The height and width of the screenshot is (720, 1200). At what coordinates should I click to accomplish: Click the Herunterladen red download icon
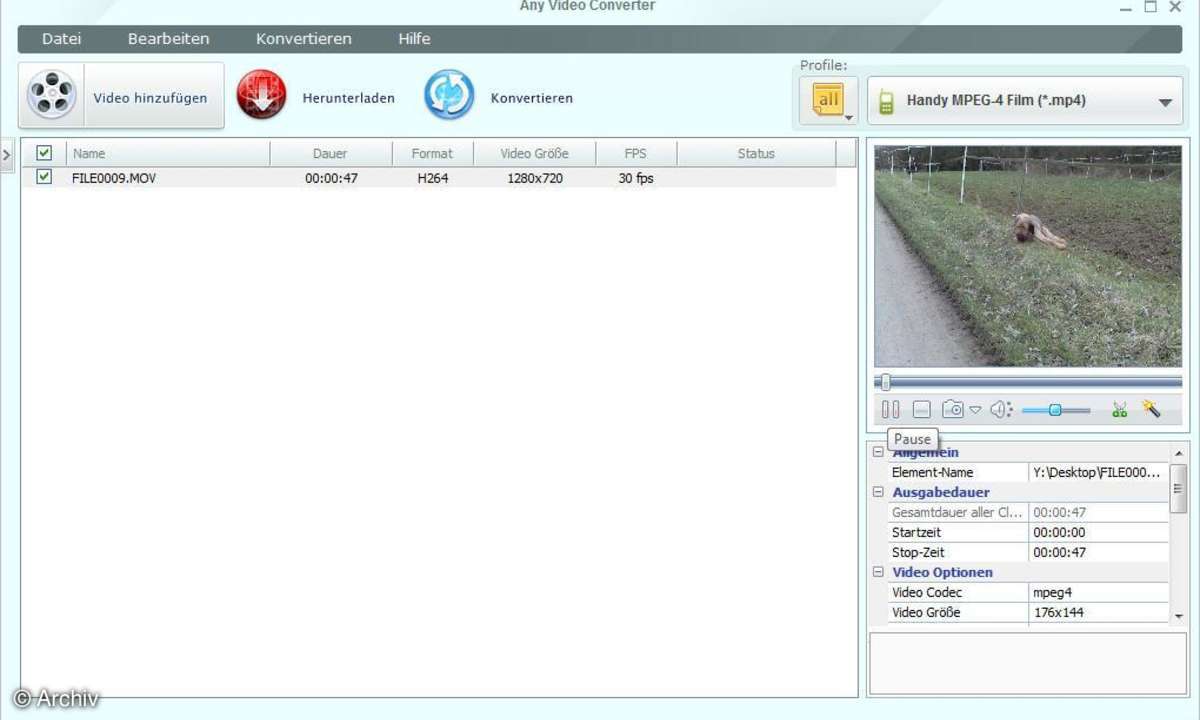261,96
